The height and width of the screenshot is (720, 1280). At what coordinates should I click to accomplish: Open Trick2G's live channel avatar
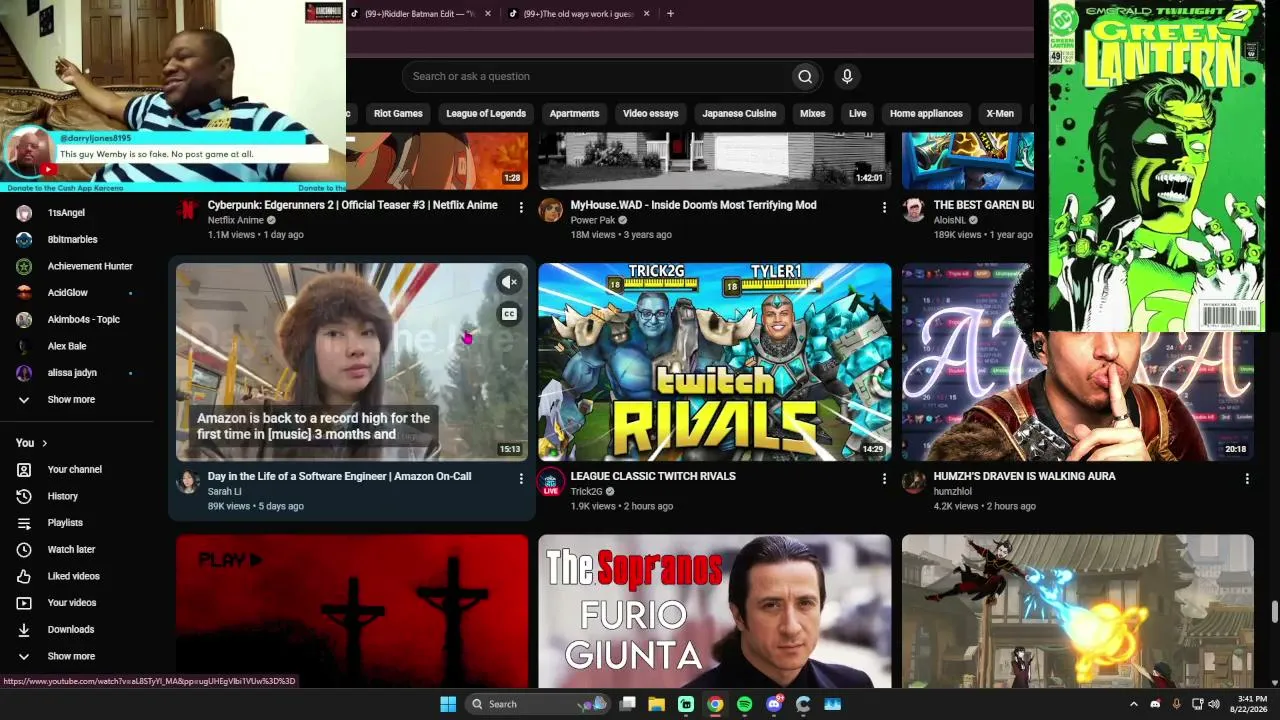click(x=551, y=482)
